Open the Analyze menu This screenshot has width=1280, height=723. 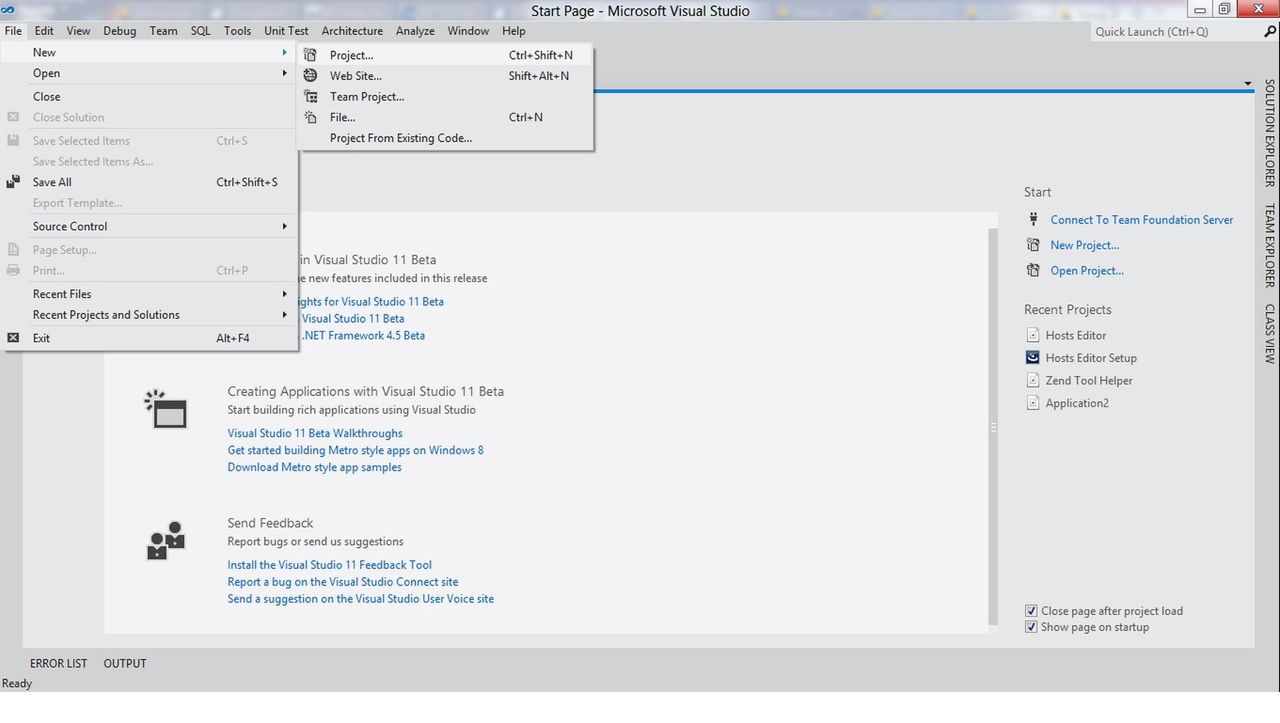tap(415, 31)
